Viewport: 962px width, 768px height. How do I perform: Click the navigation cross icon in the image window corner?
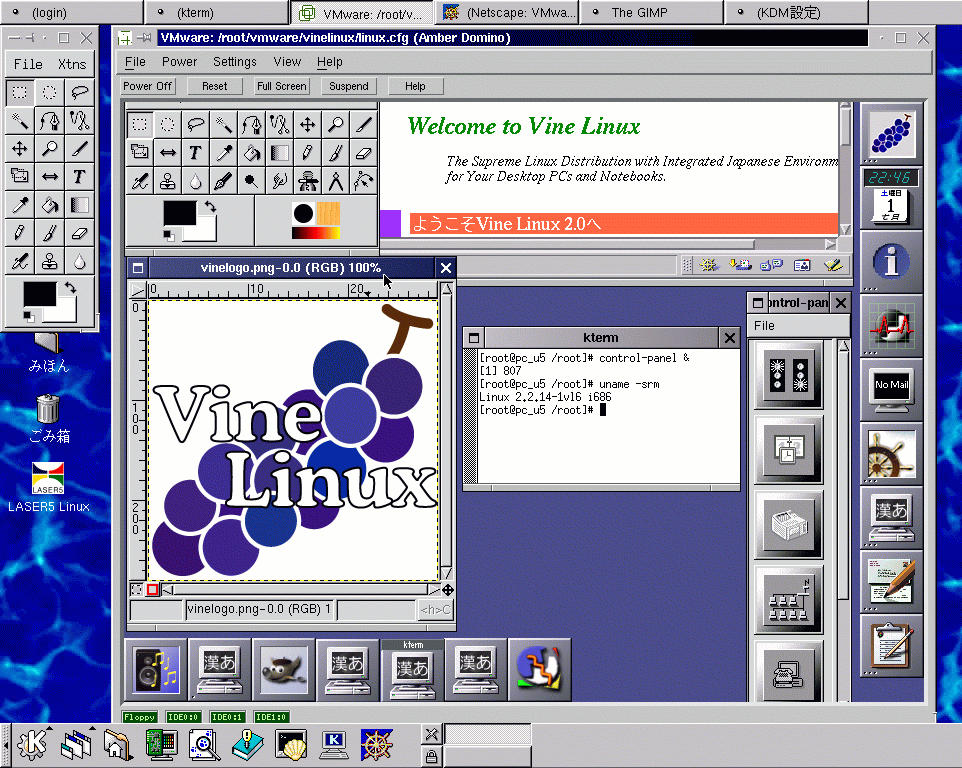[448, 589]
